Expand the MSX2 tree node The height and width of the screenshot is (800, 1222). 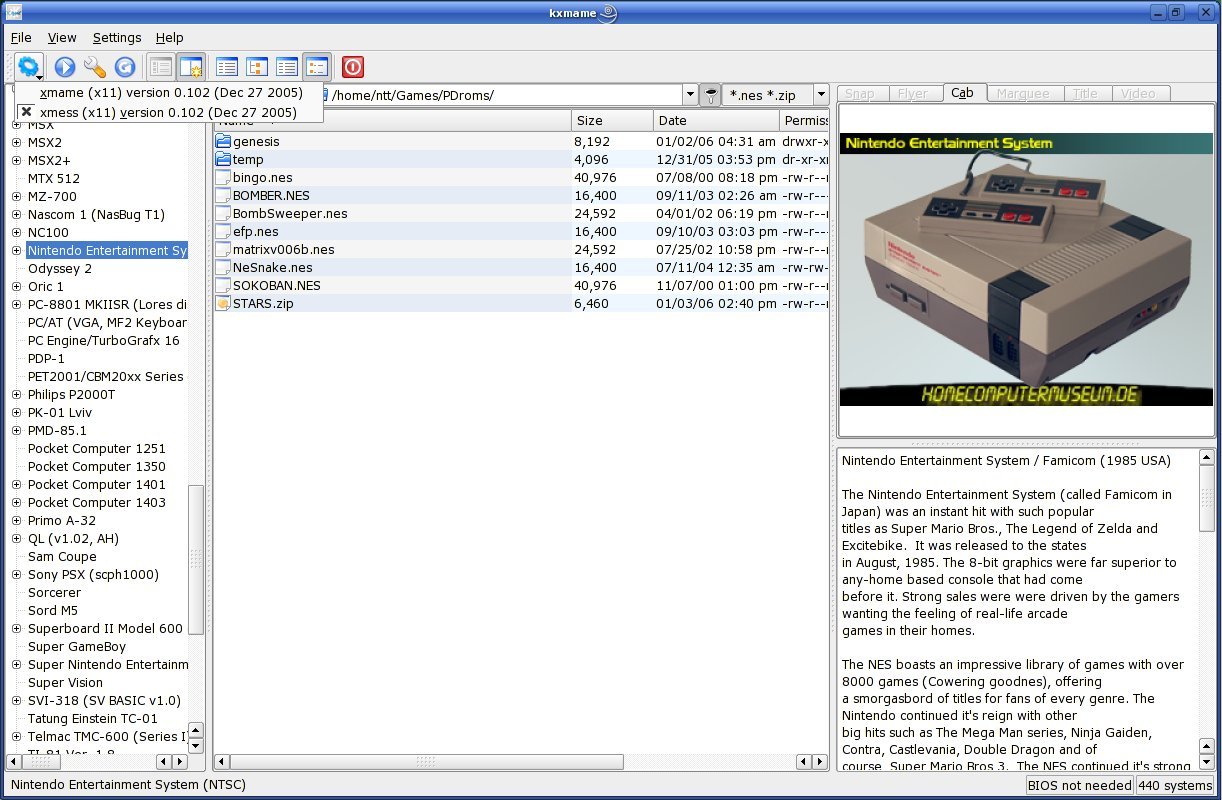point(16,143)
